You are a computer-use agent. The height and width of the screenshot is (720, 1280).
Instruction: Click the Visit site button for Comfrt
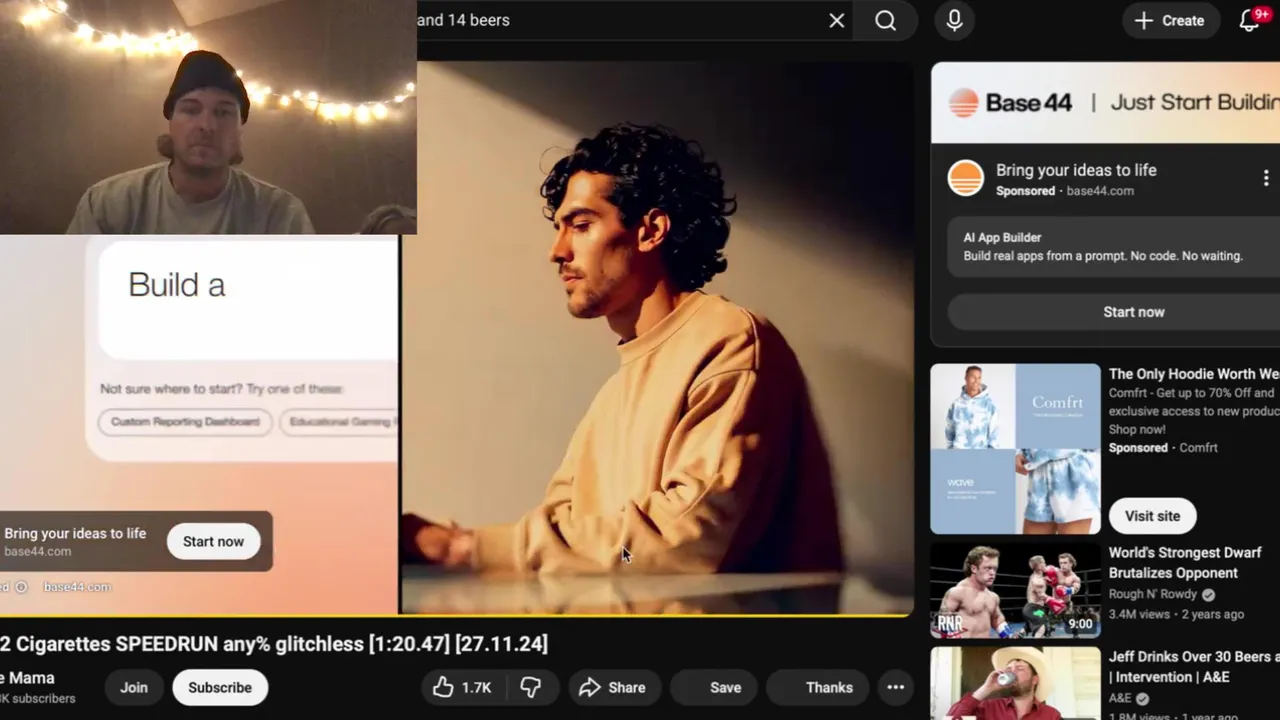[x=1152, y=516]
